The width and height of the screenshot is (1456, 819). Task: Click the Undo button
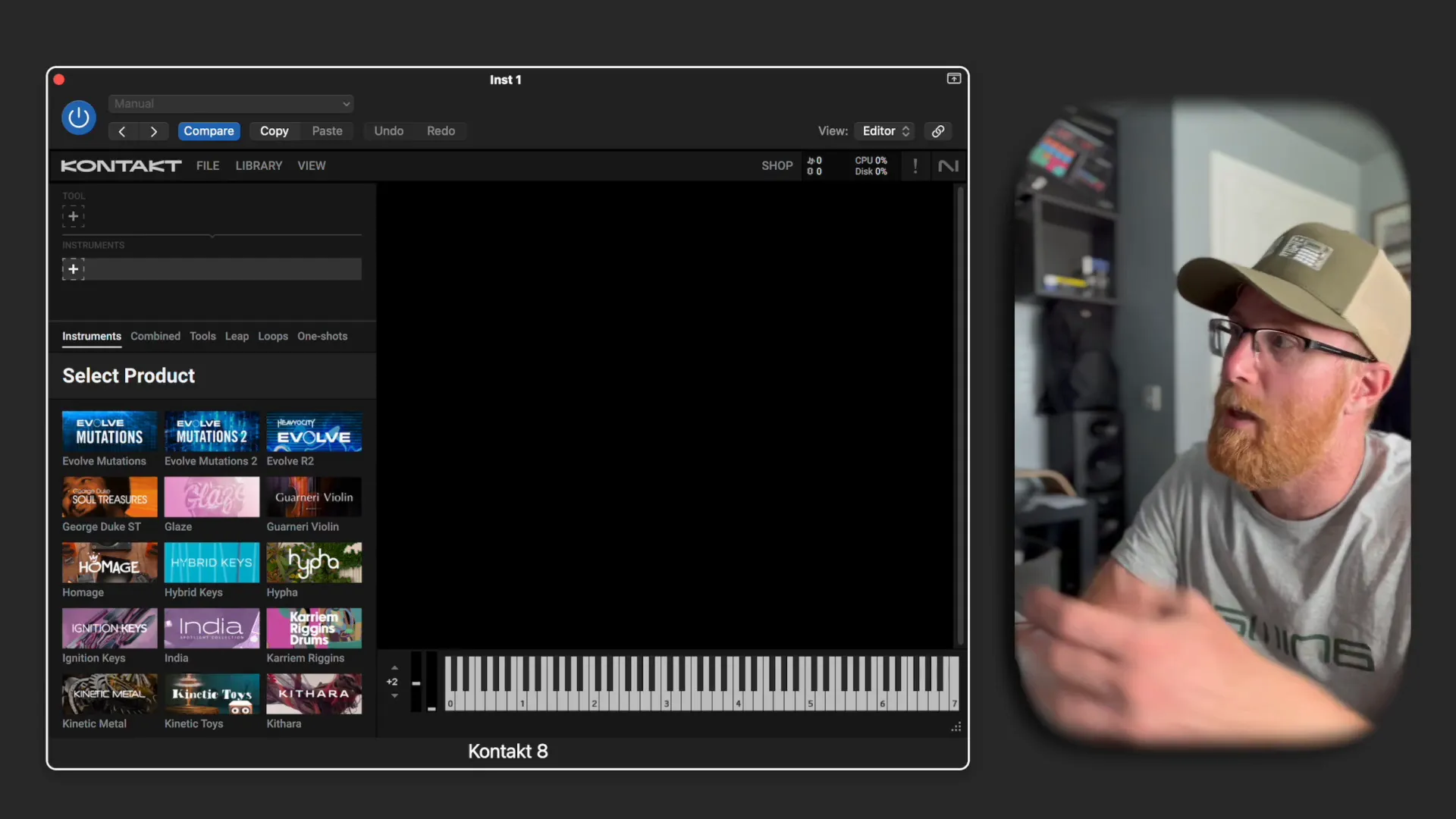click(388, 131)
